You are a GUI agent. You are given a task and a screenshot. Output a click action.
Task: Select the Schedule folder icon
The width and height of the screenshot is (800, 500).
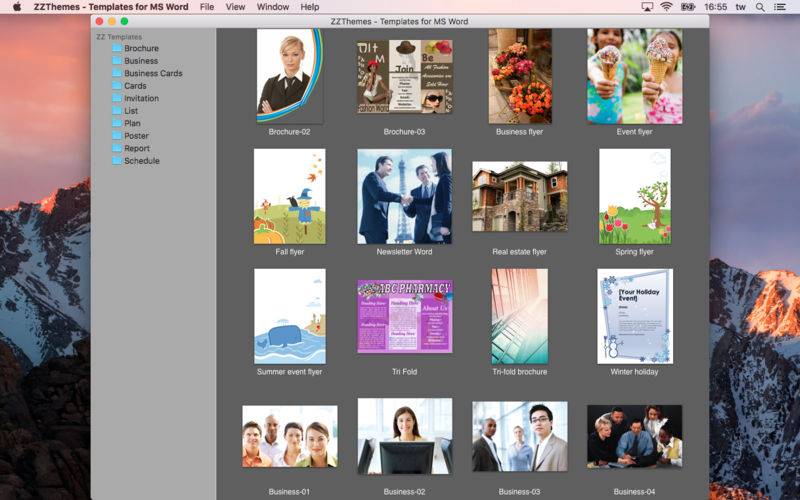point(117,160)
